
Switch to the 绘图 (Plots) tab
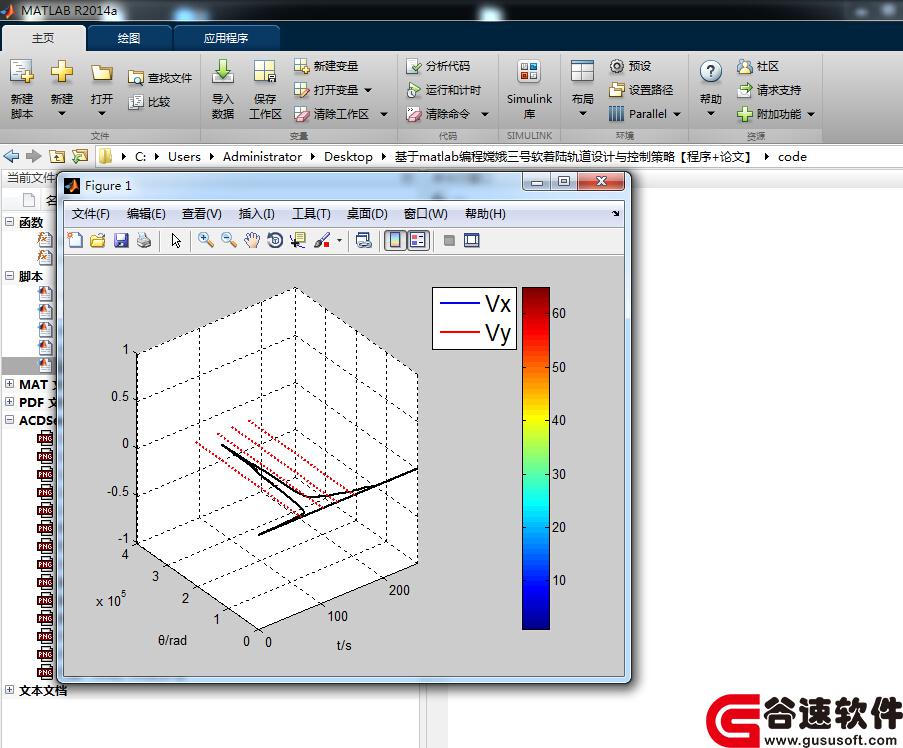click(129, 38)
